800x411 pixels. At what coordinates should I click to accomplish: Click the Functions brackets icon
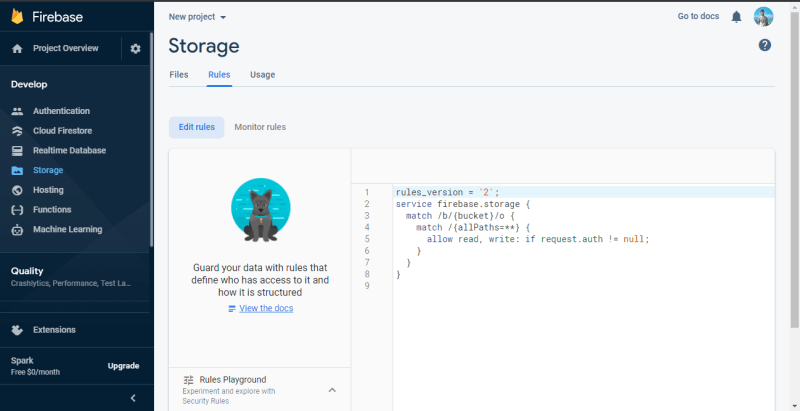pos(17,210)
